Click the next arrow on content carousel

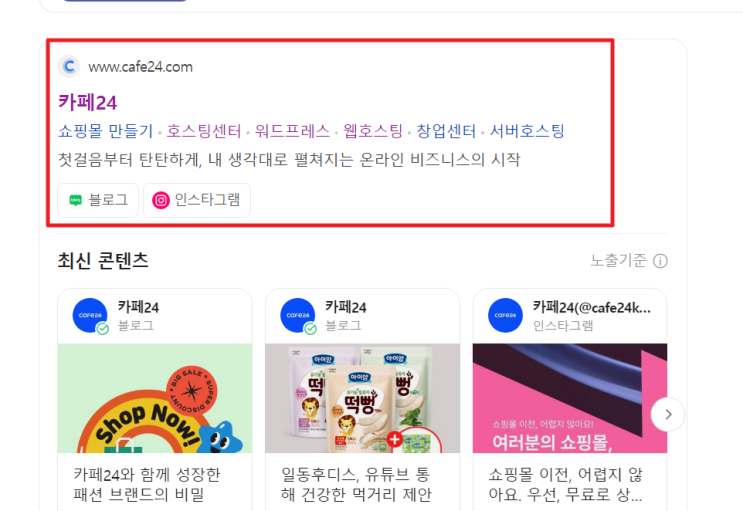(x=668, y=414)
